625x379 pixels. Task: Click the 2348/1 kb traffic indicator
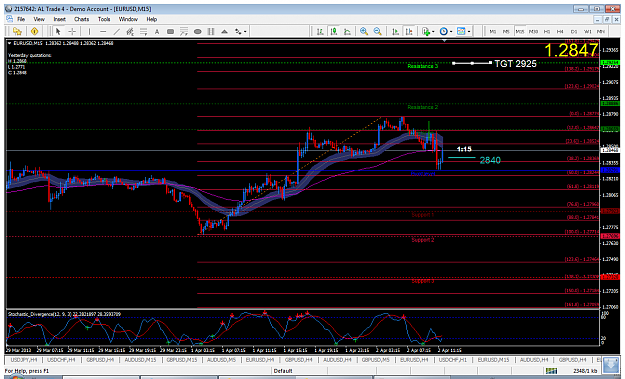tap(585, 371)
